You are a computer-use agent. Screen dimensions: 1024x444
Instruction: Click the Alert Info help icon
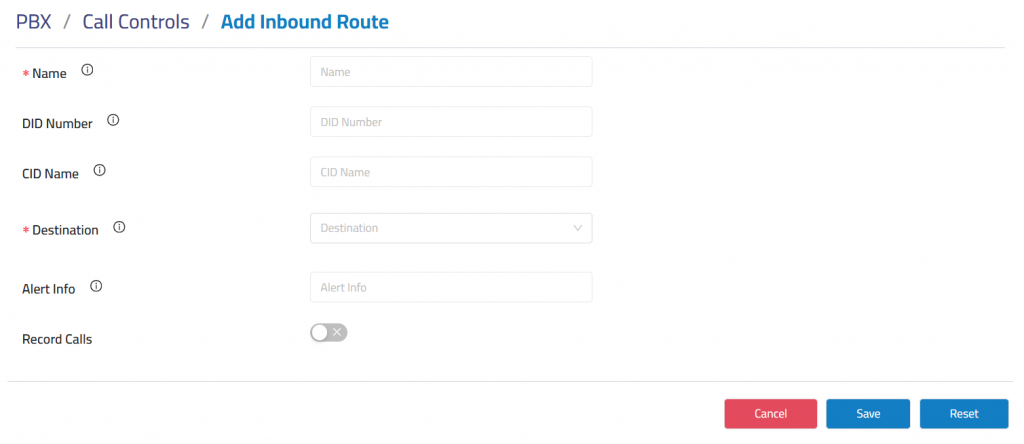coord(96,287)
